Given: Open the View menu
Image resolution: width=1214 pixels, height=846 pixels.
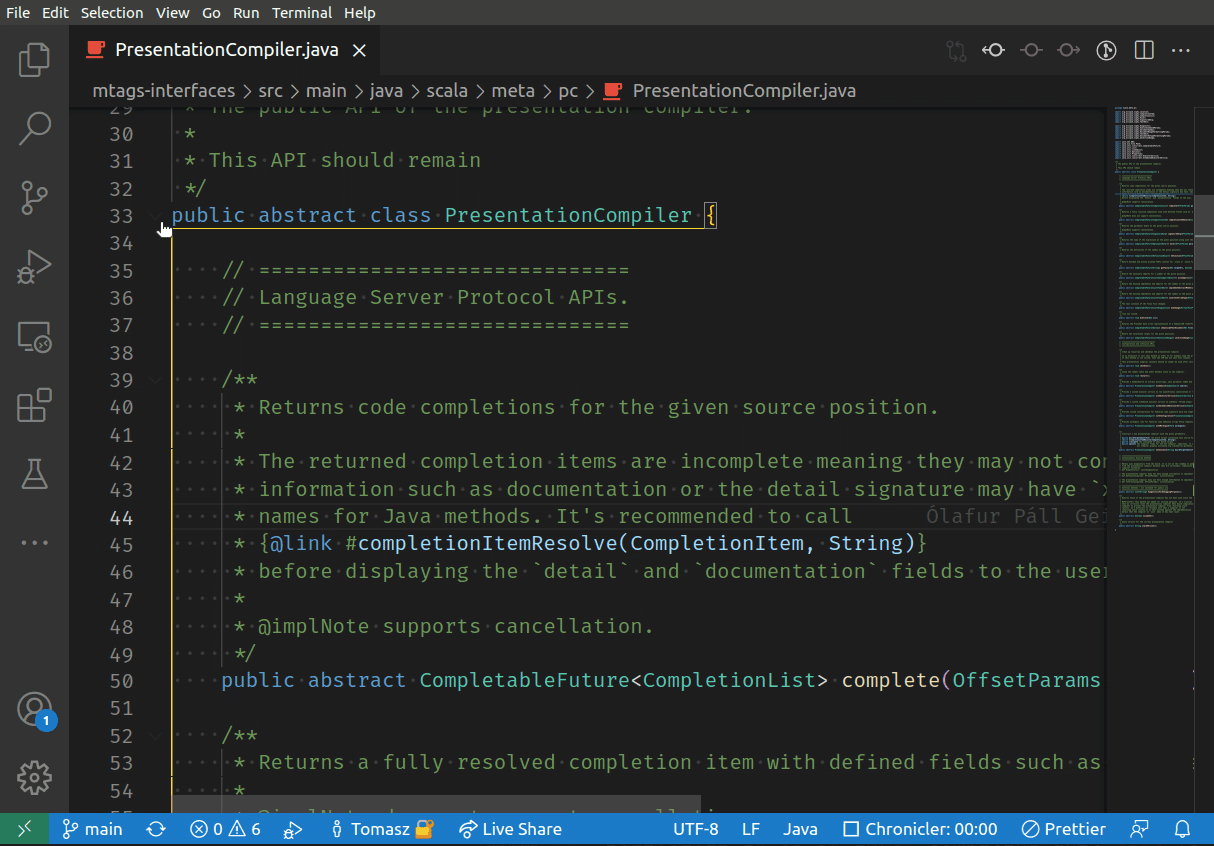Looking at the screenshot, I should click(x=173, y=13).
